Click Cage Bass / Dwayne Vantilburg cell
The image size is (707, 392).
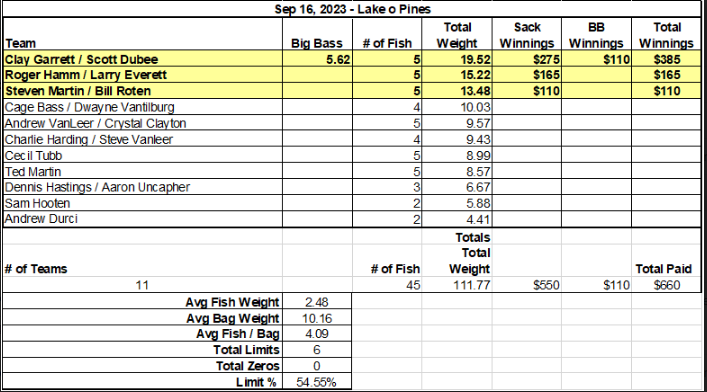pyautogui.click(x=142, y=107)
